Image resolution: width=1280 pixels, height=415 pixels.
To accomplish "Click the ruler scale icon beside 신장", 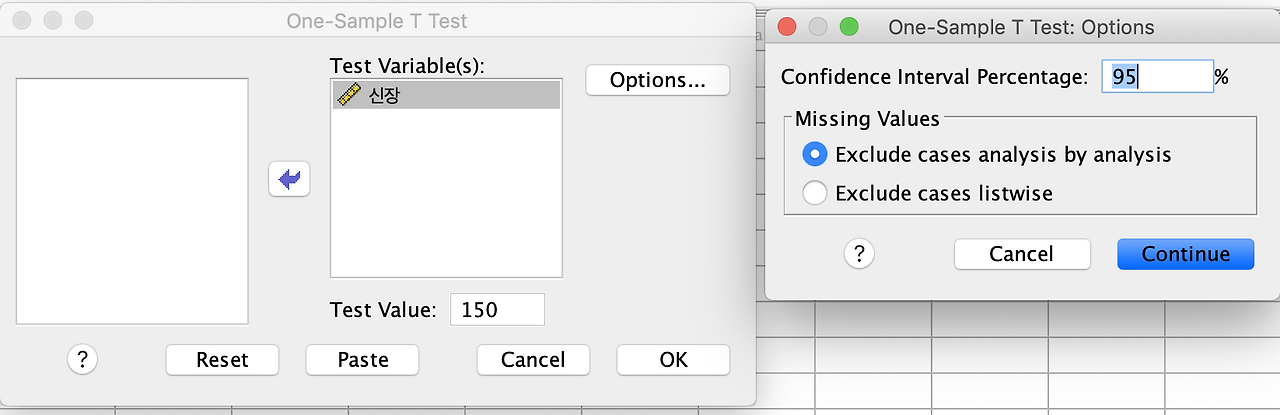I will (x=349, y=95).
